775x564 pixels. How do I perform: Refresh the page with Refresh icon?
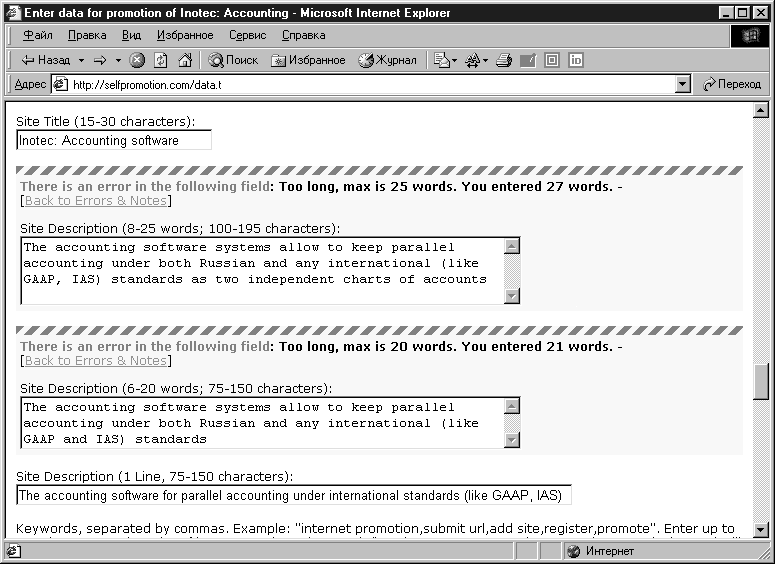161,60
